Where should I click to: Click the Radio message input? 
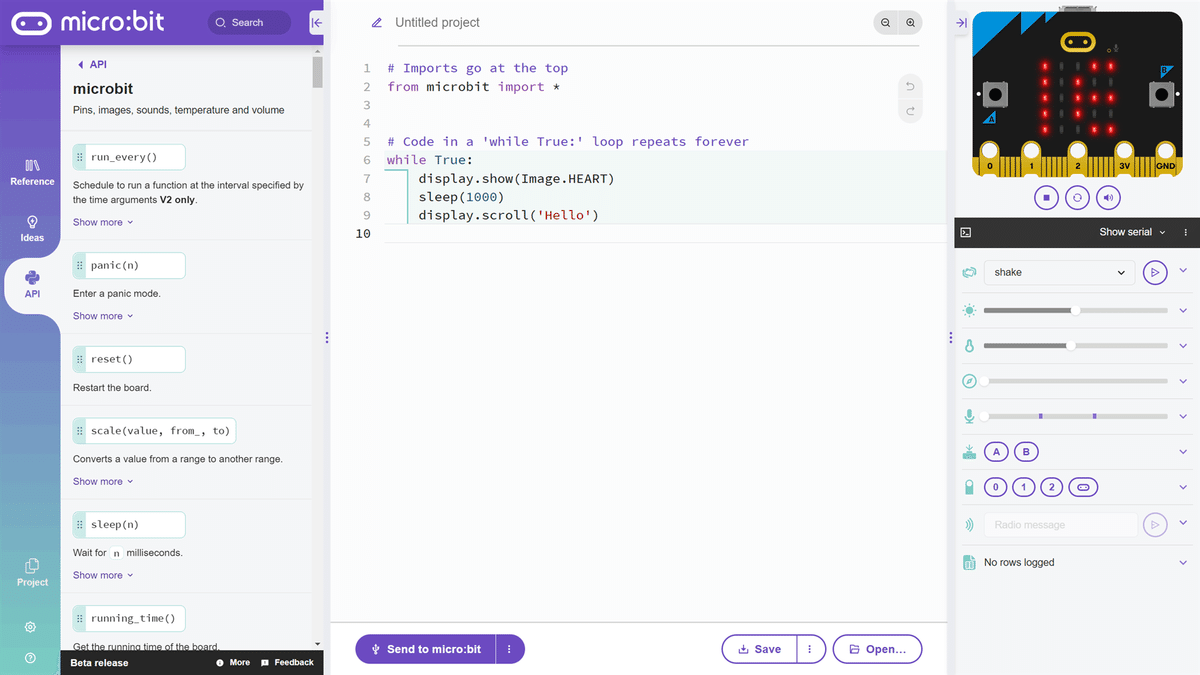[x=1061, y=524]
